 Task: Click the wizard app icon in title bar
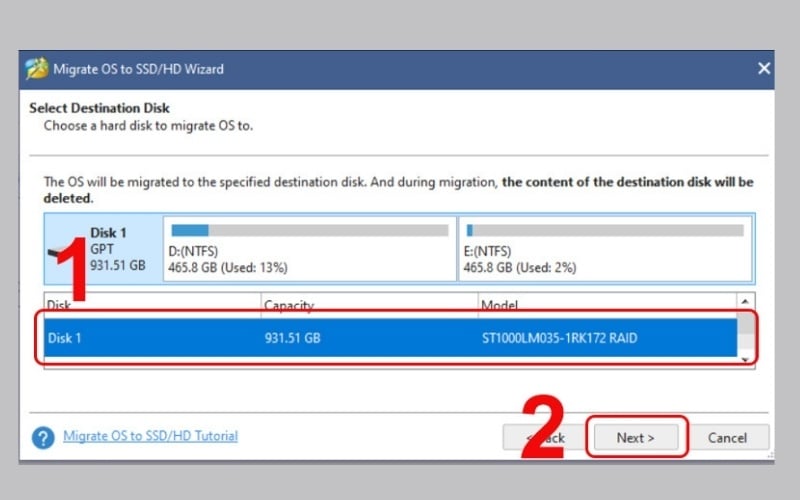pyautogui.click(x=37, y=68)
